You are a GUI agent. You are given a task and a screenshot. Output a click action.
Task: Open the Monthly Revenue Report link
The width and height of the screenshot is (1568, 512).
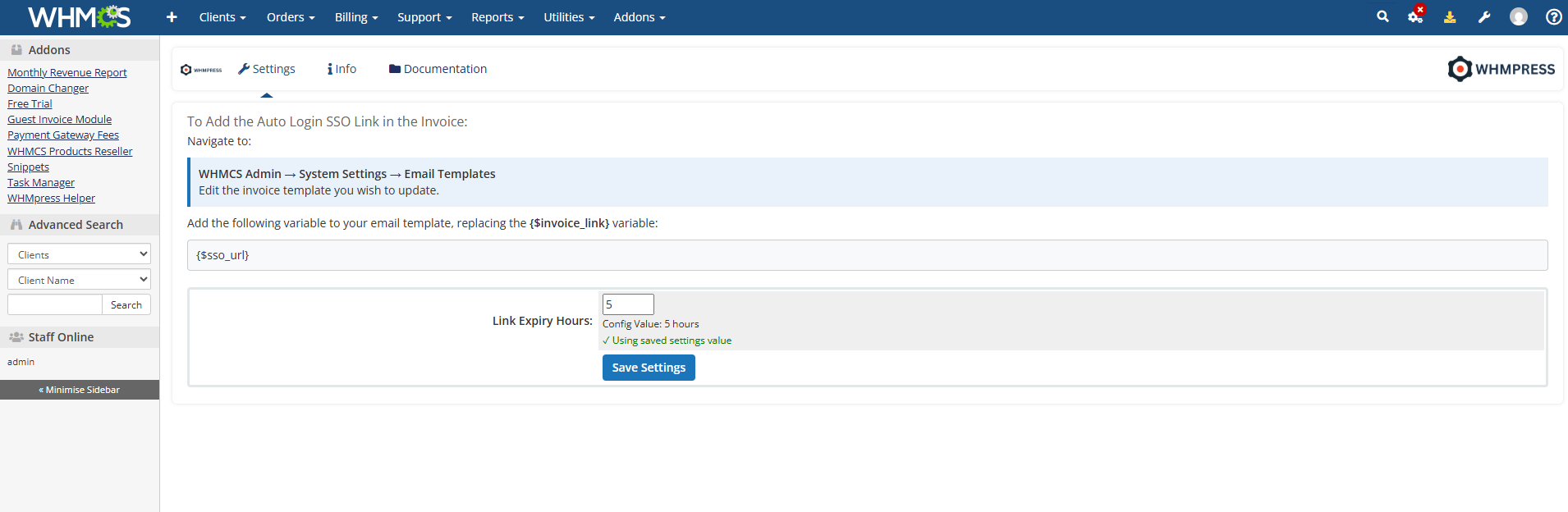67,72
